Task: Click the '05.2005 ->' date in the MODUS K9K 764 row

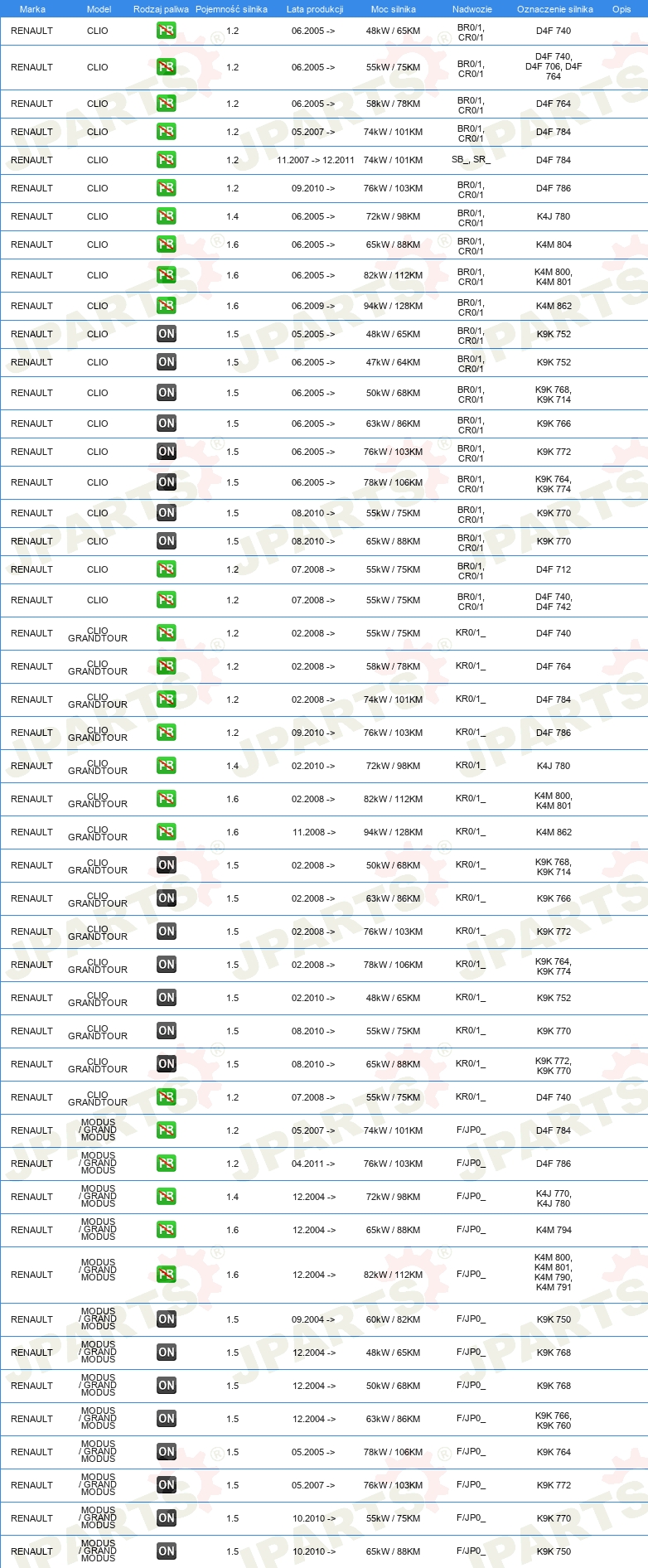Action: pyautogui.click(x=313, y=1452)
